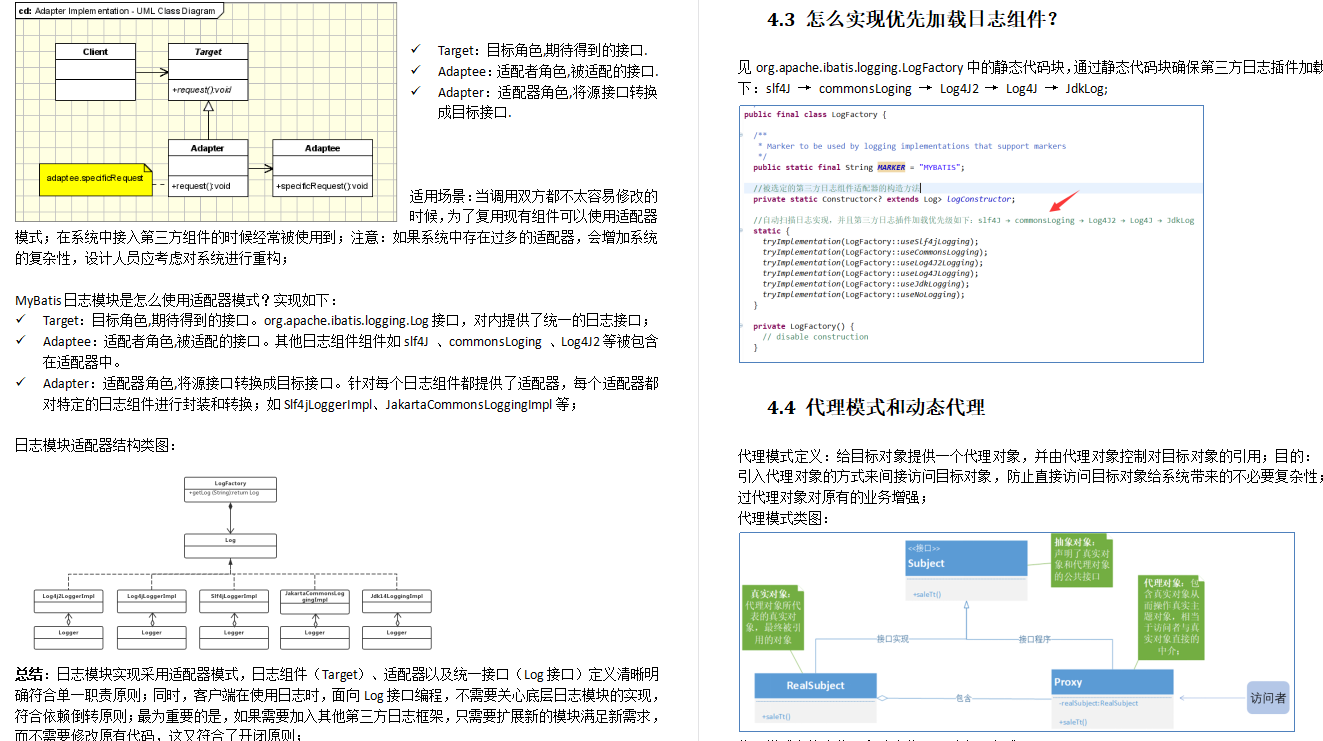Click the top-right bullet 'Target：目标角色,期待得到的接口.'
The image size is (1323, 741).
click(542, 50)
